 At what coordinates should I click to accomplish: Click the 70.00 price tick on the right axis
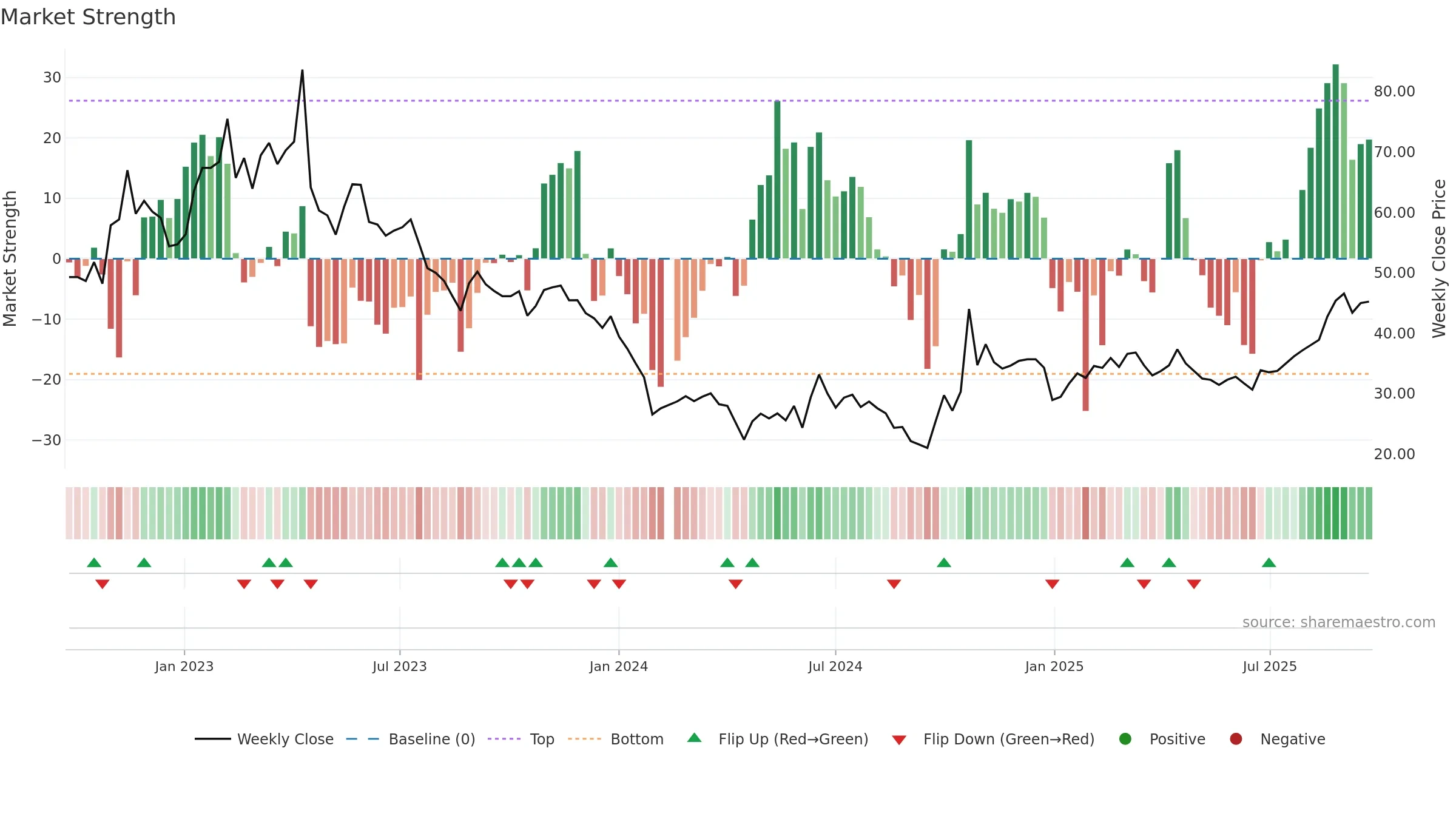click(x=1394, y=152)
